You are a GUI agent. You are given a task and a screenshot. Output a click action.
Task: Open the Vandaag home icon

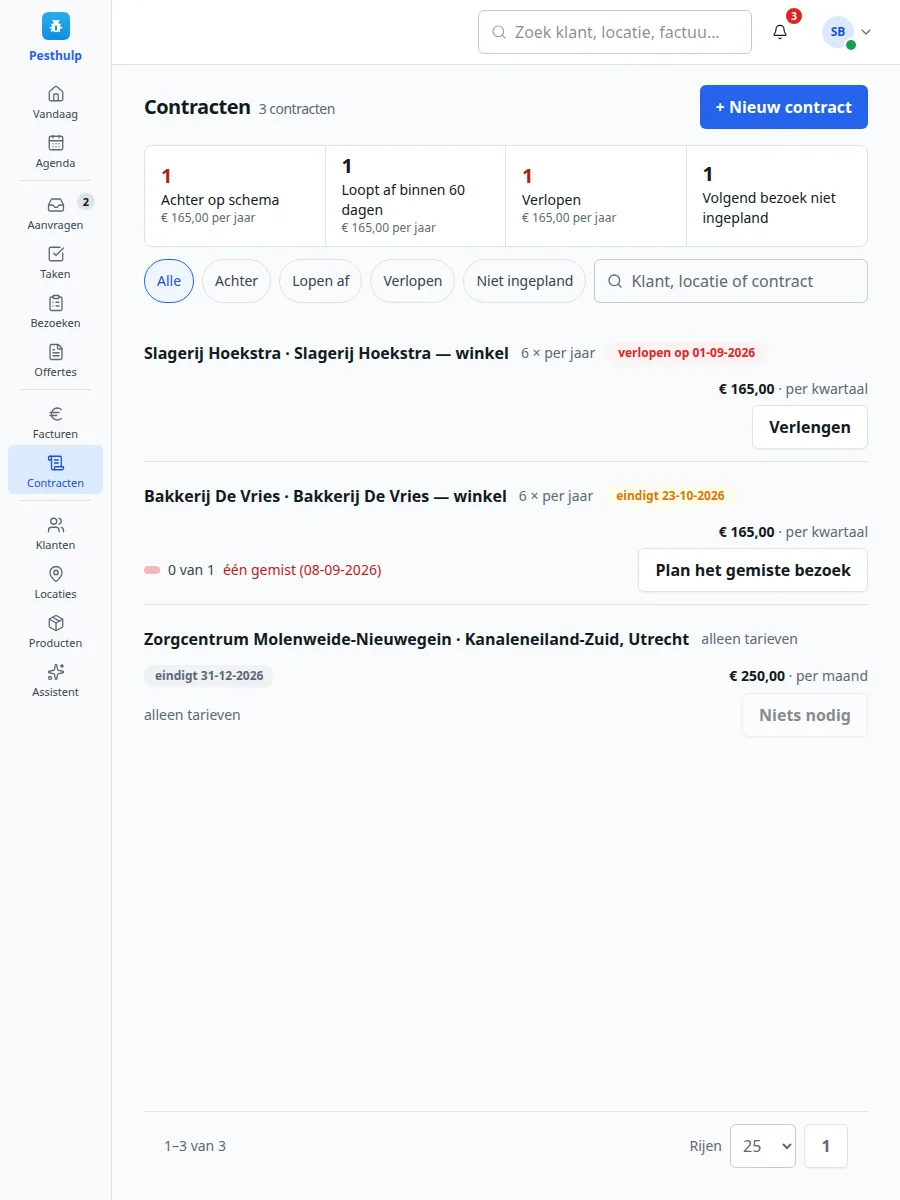click(56, 94)
